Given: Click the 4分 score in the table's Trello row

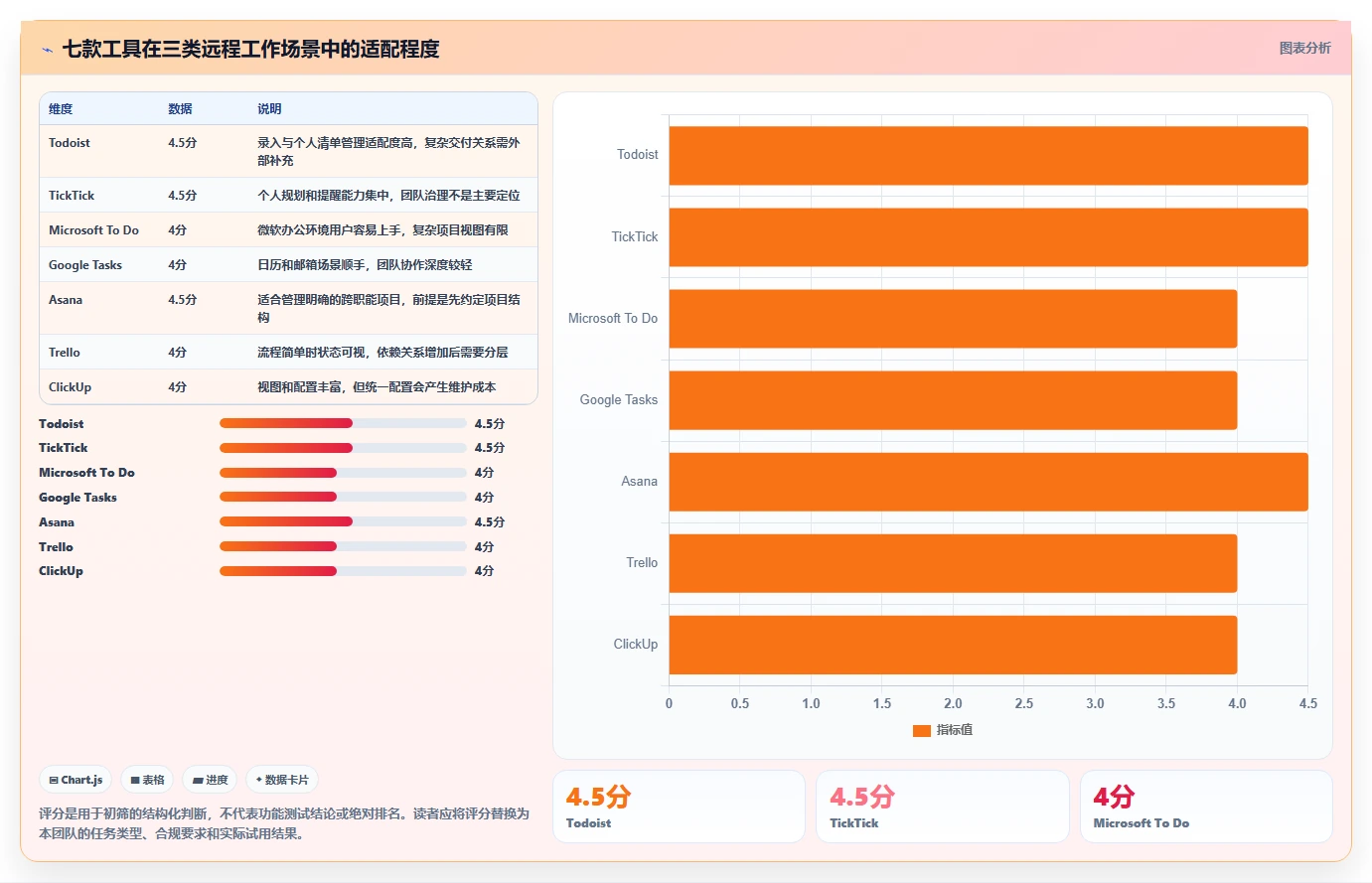Looking at the screenshot, I should pos(177,353).
